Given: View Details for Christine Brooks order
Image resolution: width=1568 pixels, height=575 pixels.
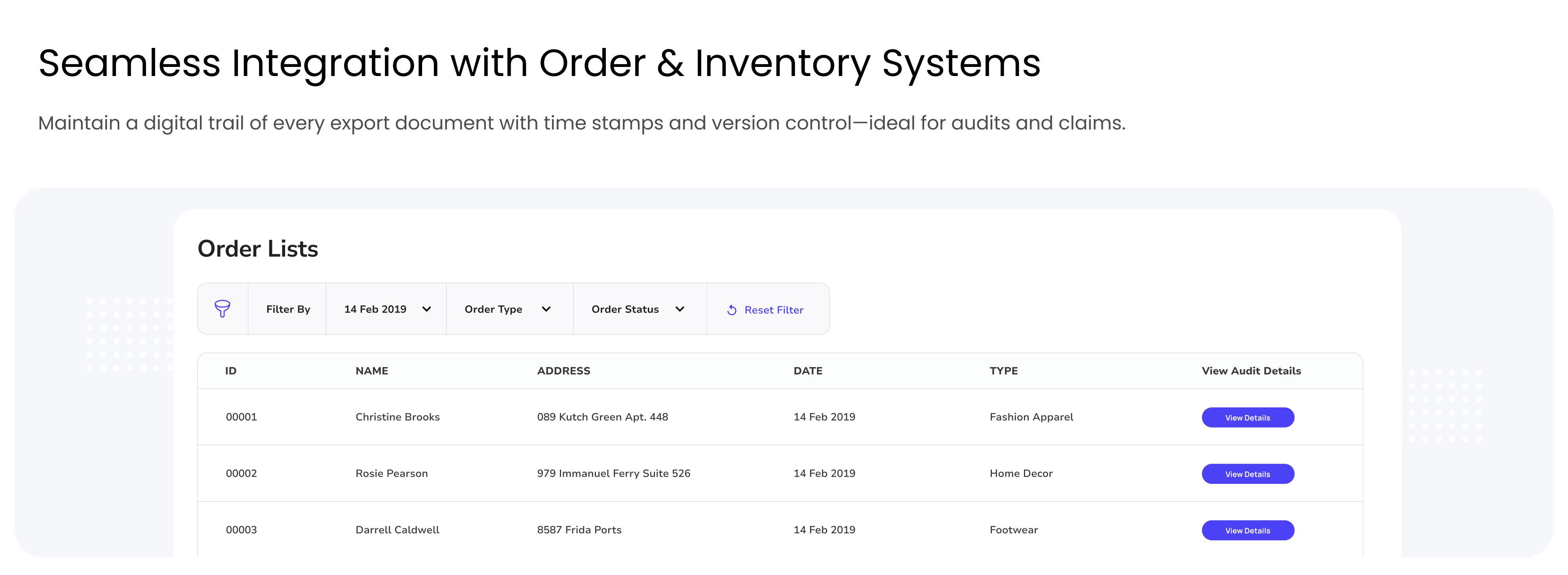Looking at the screenshot, I should pyautogui.click(x=1247, y=417).
